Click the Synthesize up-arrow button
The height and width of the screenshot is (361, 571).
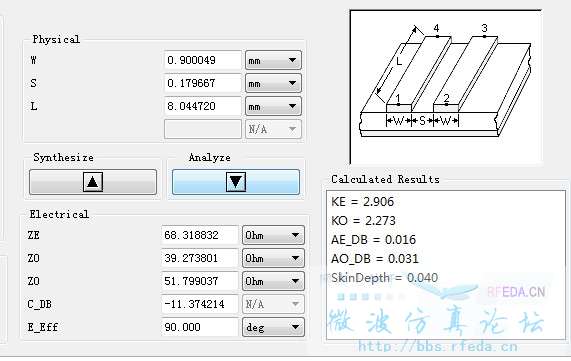93,182
